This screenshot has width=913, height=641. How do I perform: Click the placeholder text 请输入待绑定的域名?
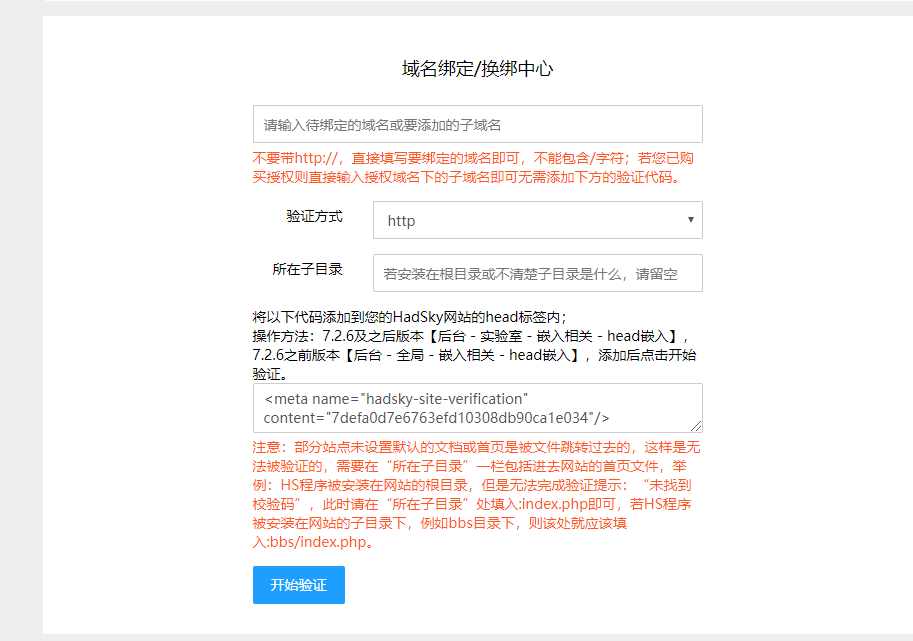(382, 125)
